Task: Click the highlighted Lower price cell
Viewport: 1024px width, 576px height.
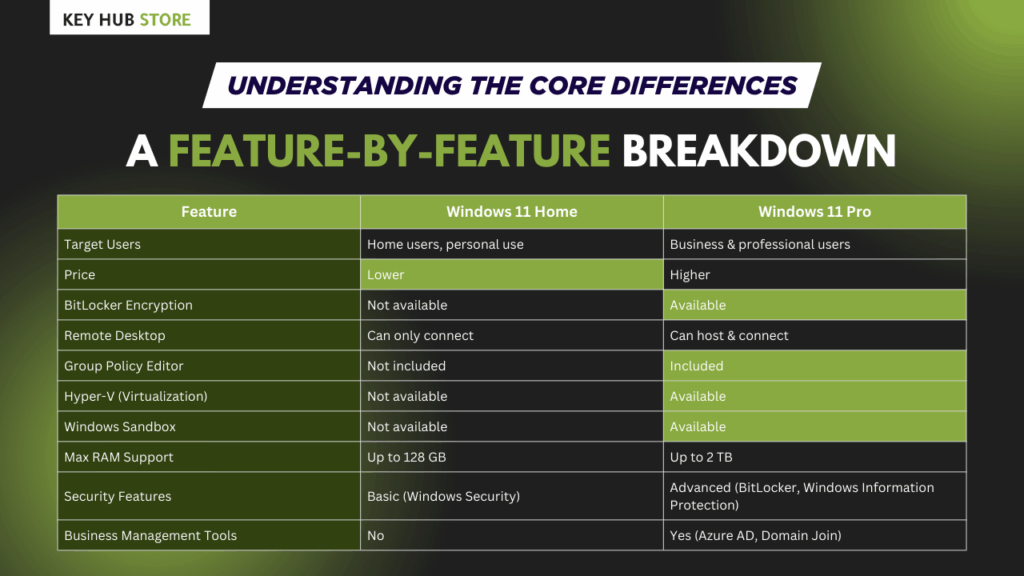Action: (x=511, y=275)
